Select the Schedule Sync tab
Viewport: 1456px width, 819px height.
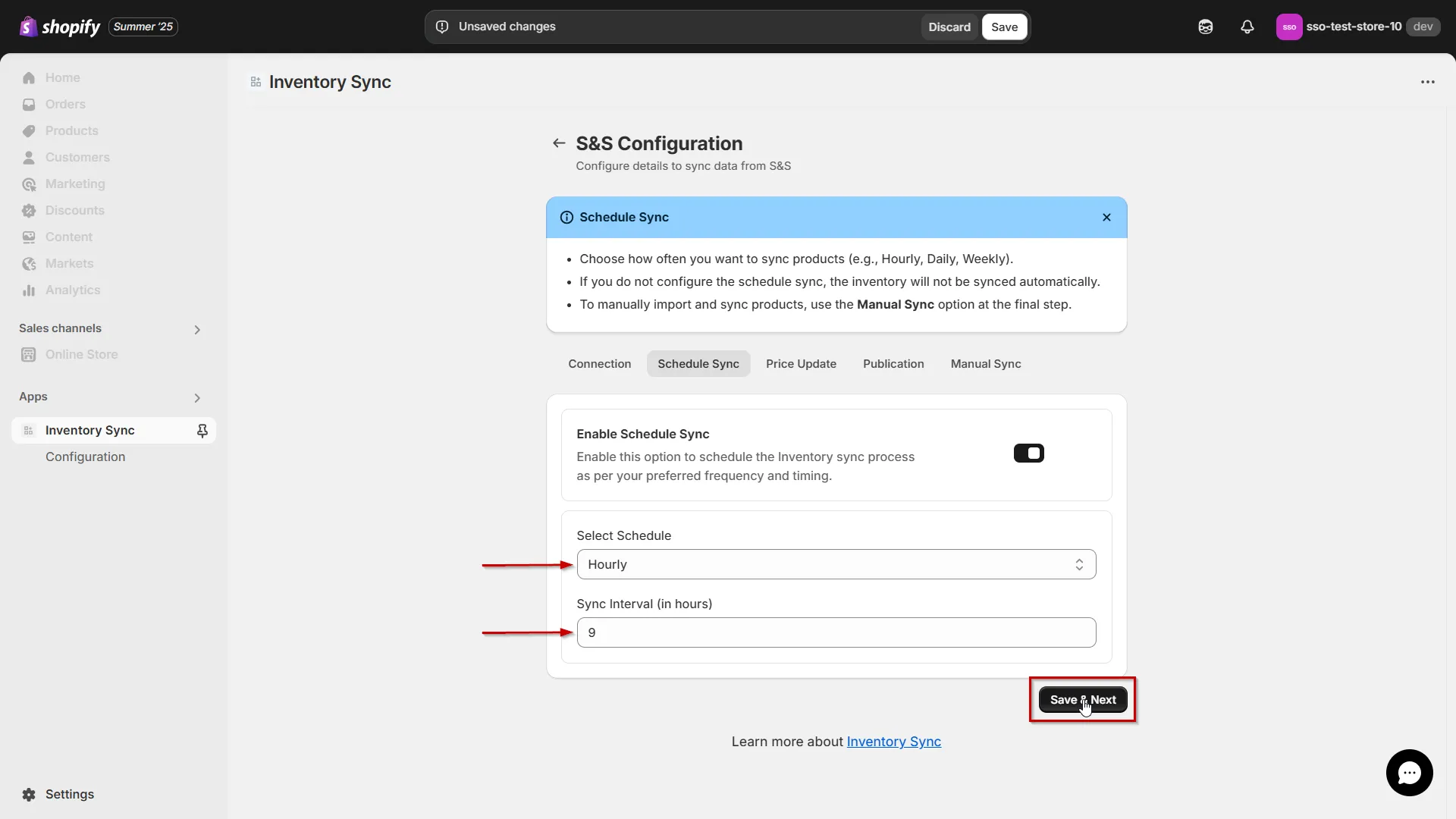(698, 364)
